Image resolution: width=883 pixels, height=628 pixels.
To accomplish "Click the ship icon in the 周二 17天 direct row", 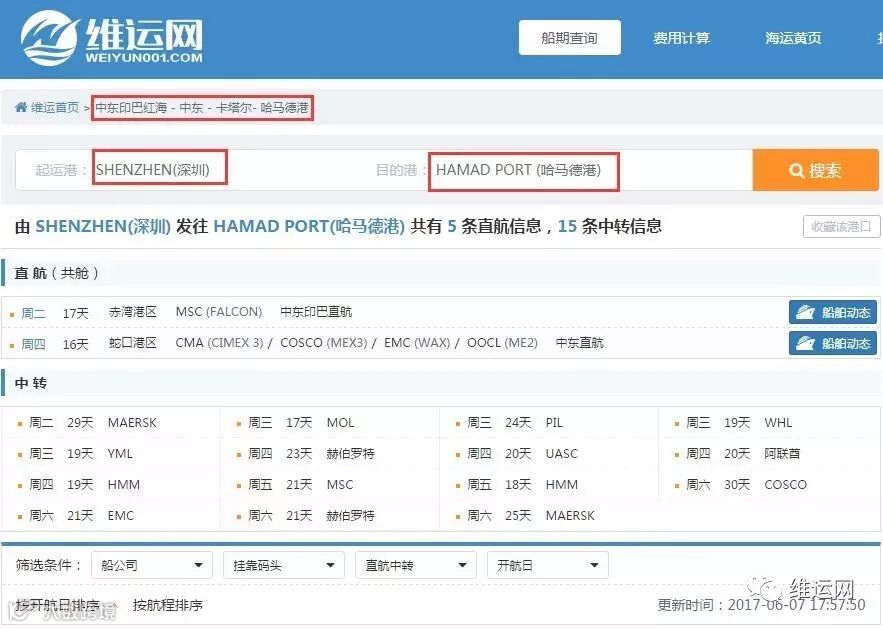I will click(805, 312).
